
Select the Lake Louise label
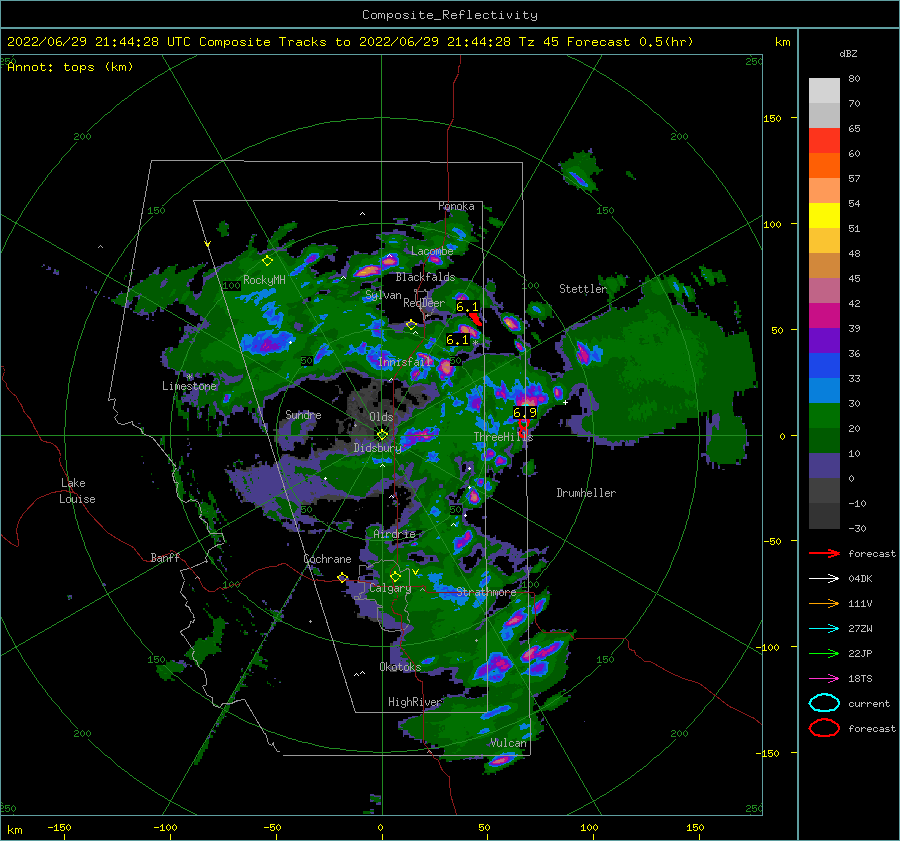pyautogui.click(x=77, y=491)
